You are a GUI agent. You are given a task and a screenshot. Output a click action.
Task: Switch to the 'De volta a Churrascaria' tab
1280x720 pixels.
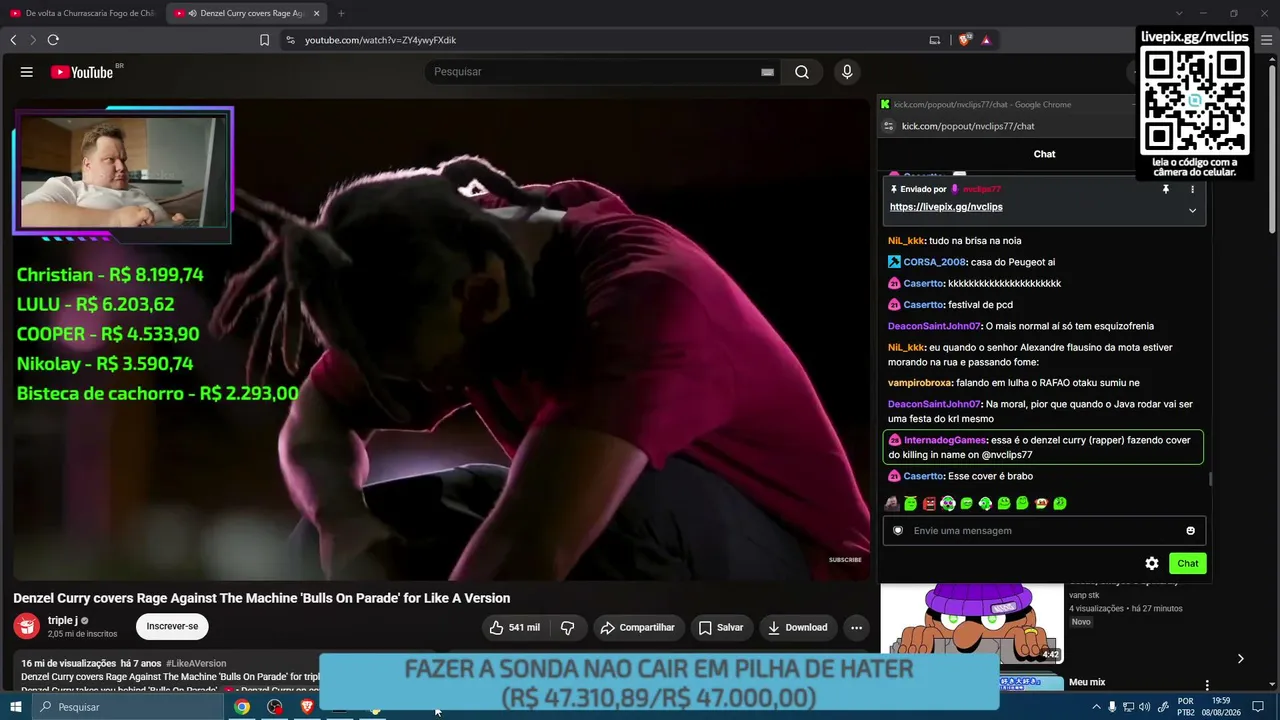click(x=82, y=13)
